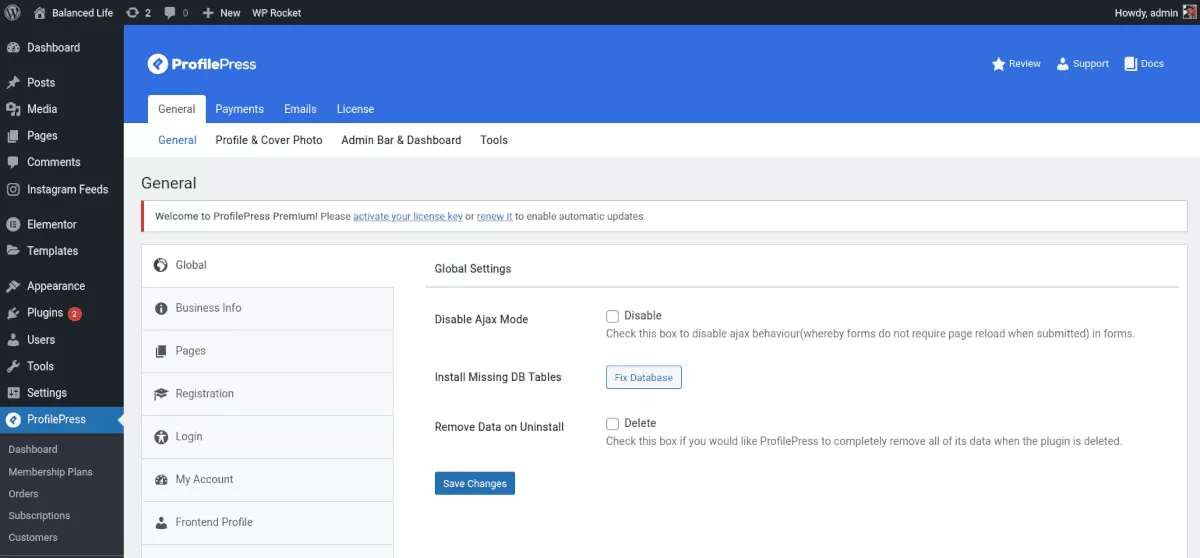
Task: Enable the Disable Ajax Mode checkbox
Action: 613,316
